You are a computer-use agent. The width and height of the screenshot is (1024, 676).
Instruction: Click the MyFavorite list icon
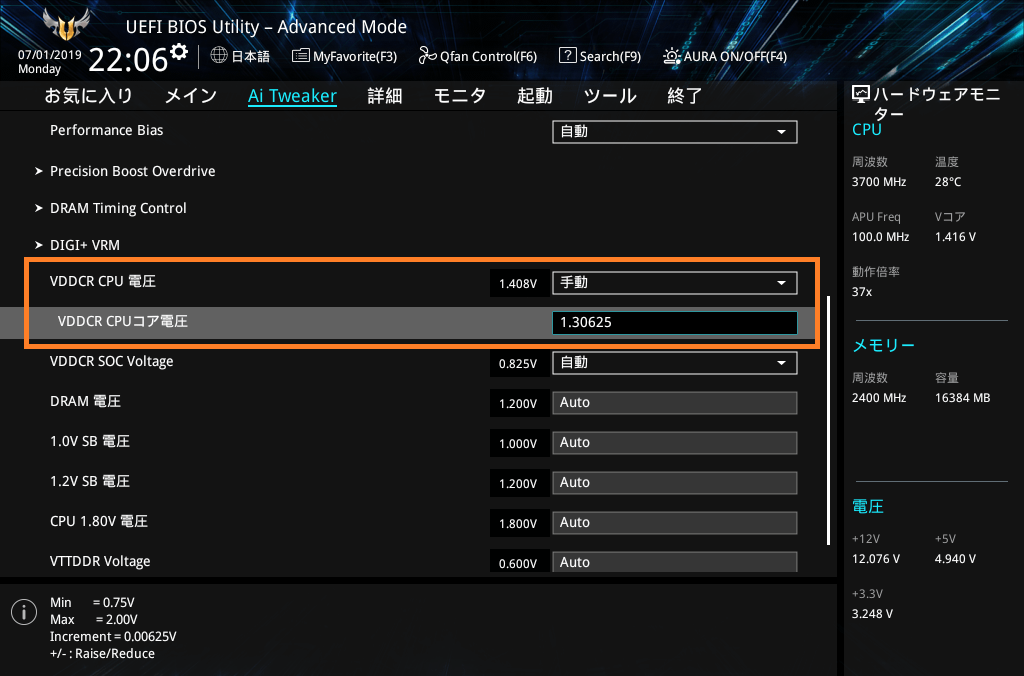(x=300, y=56)
